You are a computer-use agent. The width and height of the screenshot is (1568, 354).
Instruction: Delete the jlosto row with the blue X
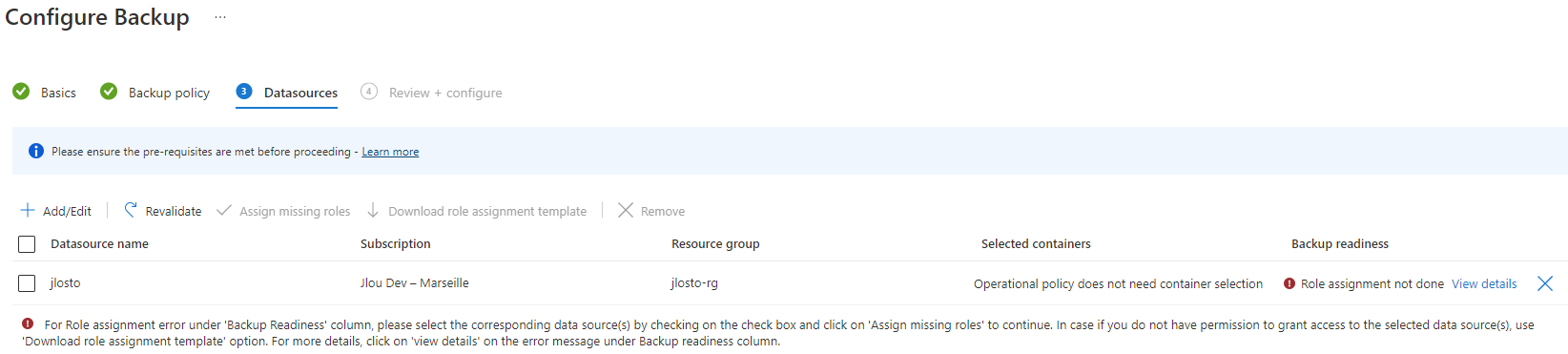[1545, 283]
